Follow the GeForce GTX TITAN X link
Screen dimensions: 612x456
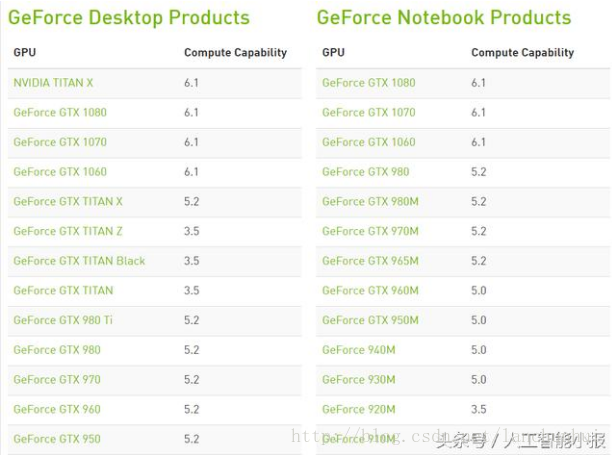pos(68,201)
